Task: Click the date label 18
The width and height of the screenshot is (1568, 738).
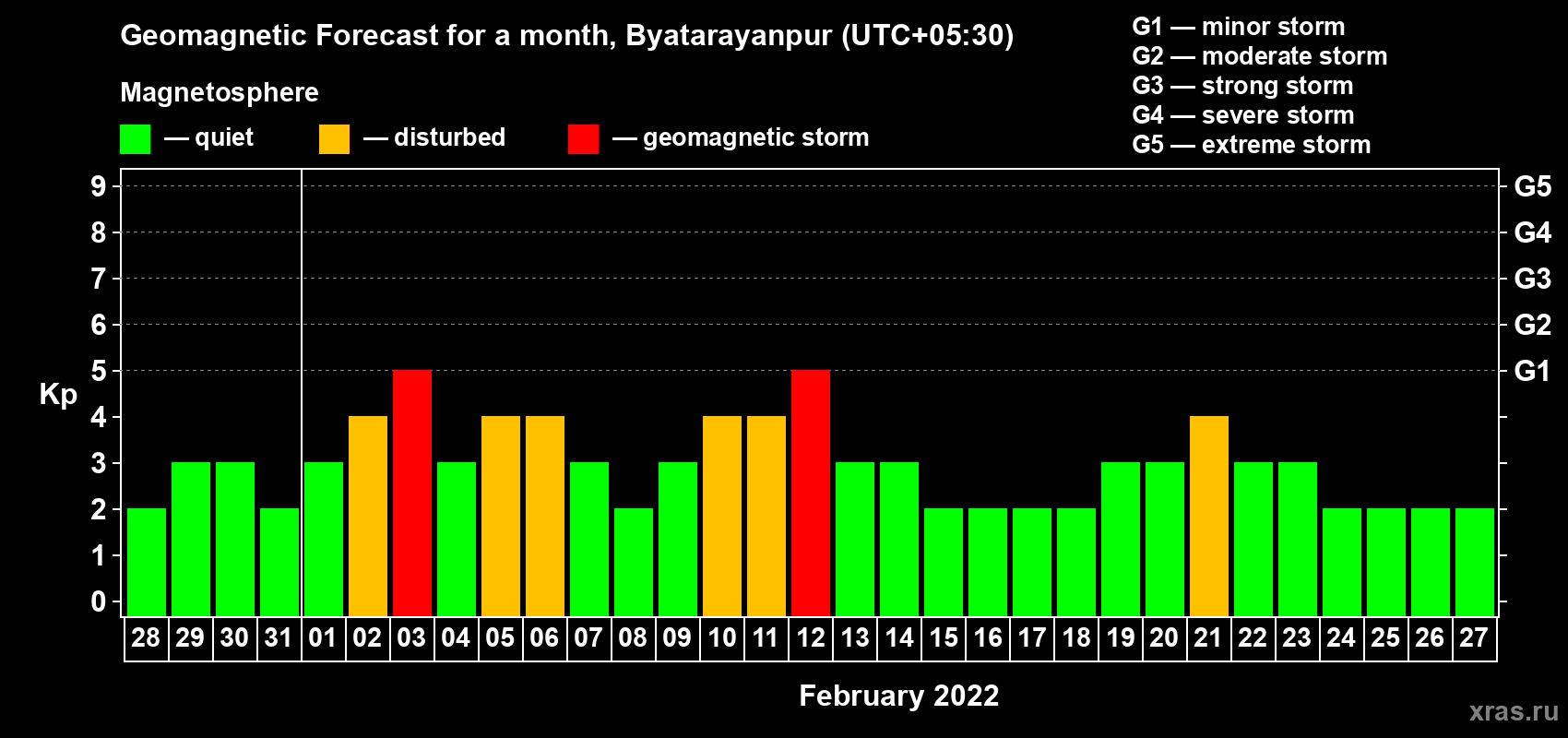Action: tap(1075, 638)
